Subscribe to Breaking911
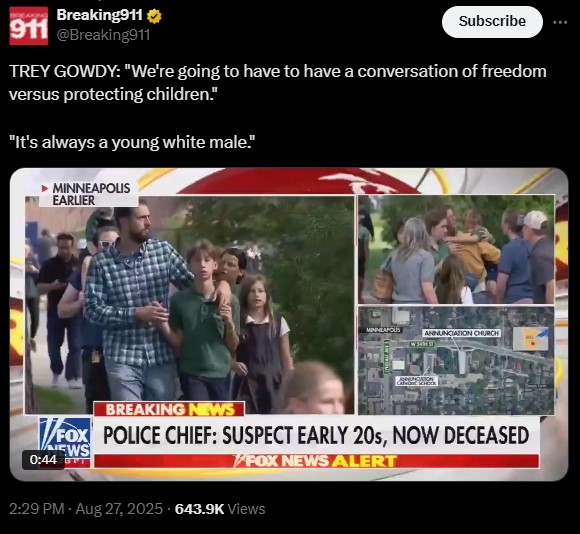 (x=492, y=22)
